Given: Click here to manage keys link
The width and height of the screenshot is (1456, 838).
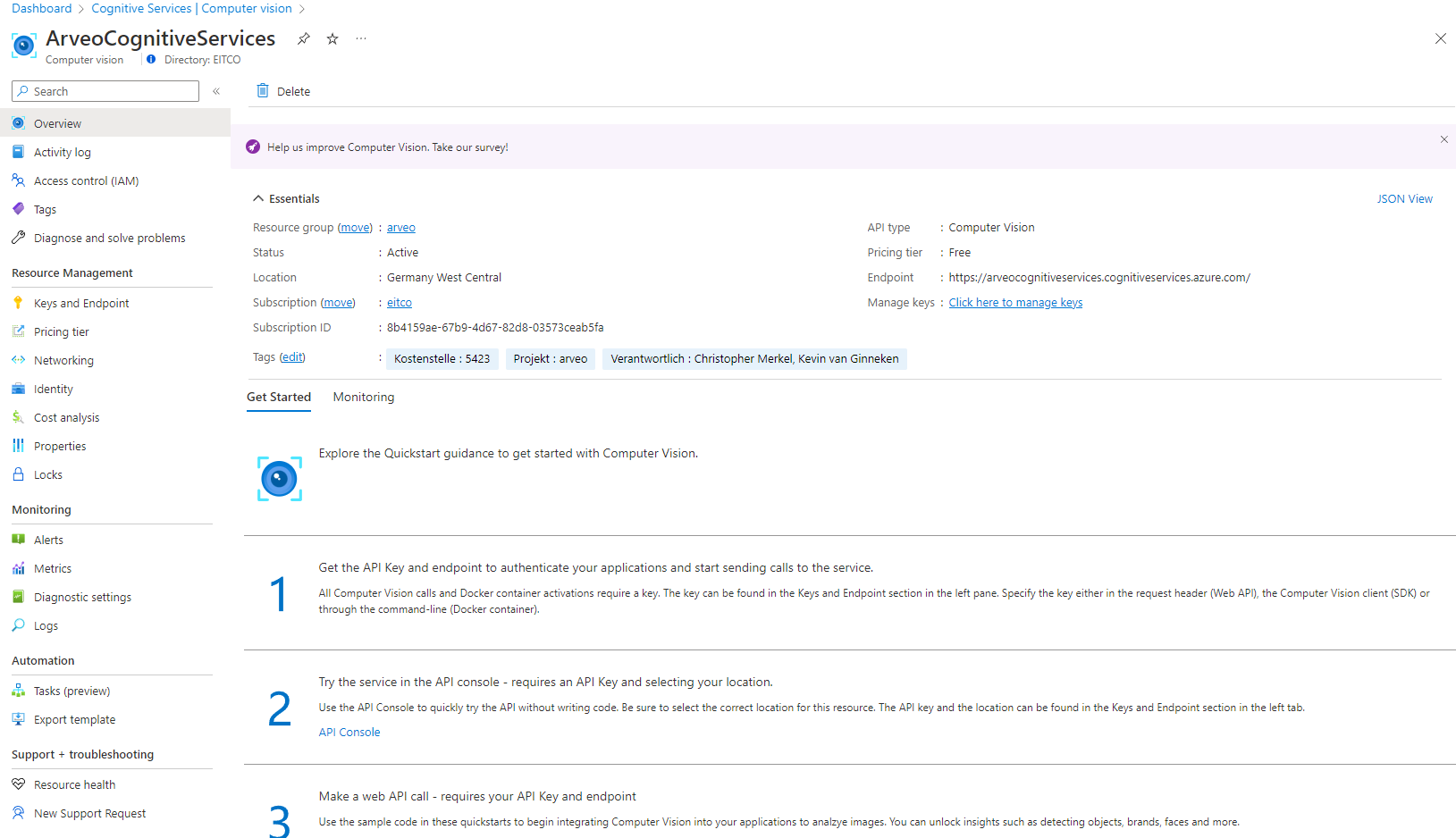Looking at the screenshot, I should click(1015, 303).
